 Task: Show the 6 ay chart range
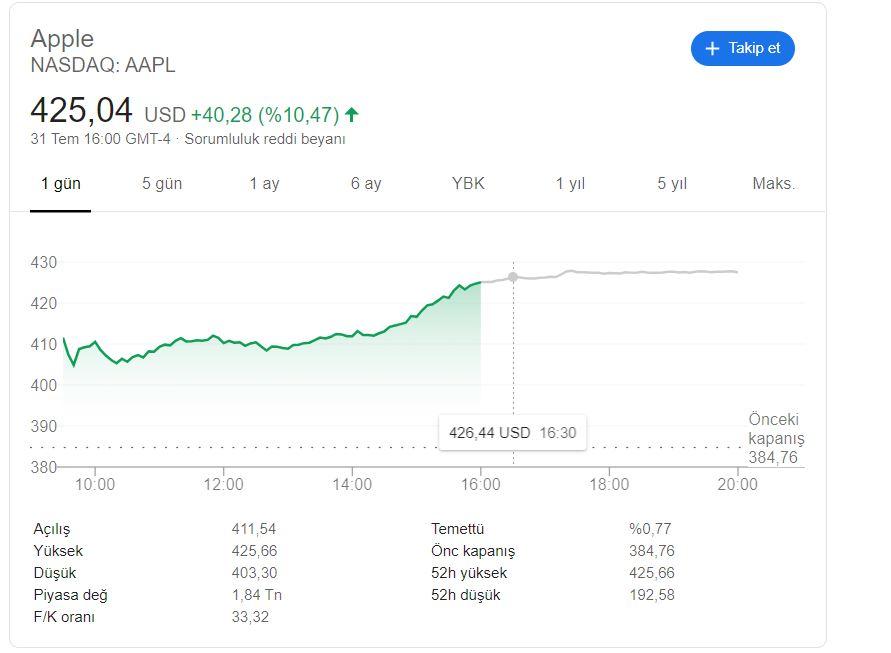point(366,184)
